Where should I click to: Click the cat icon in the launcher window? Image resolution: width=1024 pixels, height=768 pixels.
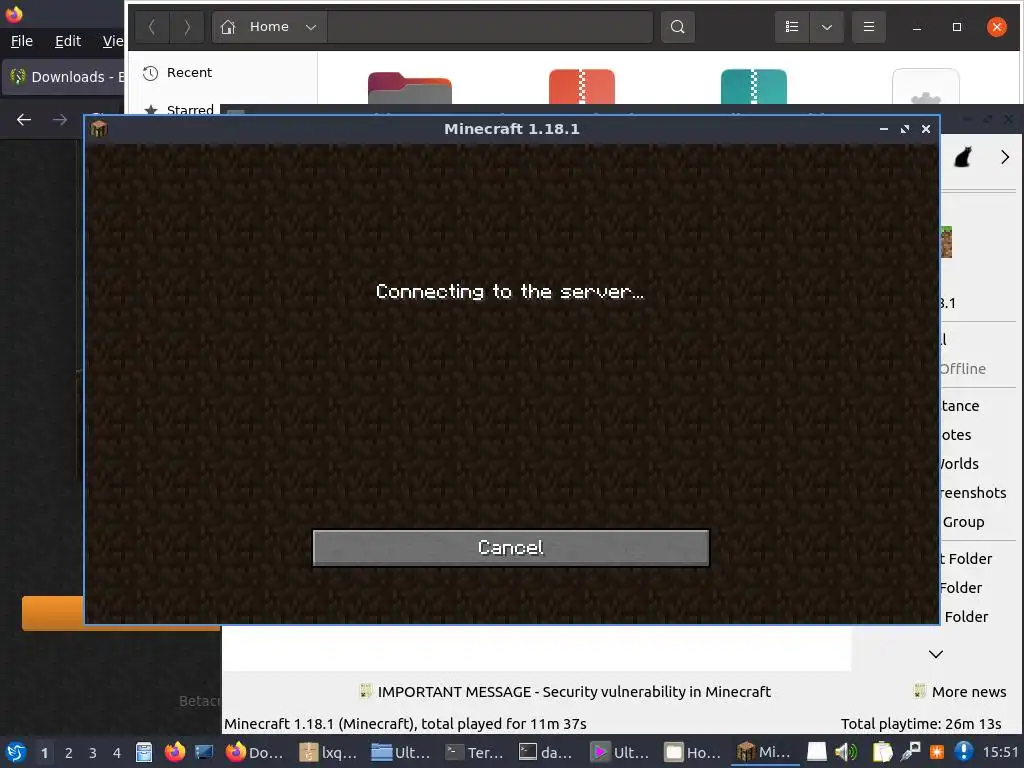click(963, 157)
